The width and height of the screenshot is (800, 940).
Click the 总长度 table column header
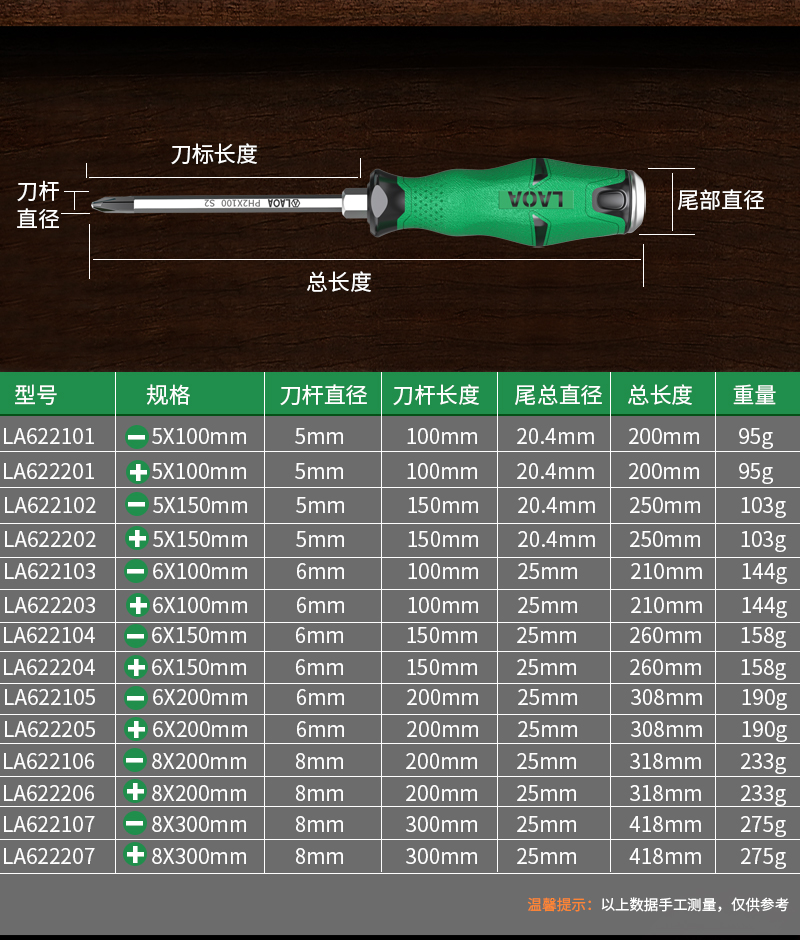coord(660,395)
